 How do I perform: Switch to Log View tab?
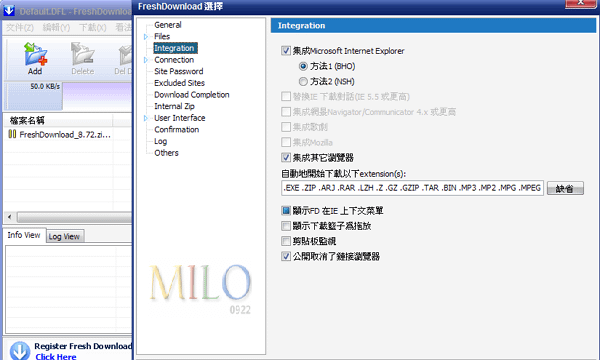(x=64, y=237)
